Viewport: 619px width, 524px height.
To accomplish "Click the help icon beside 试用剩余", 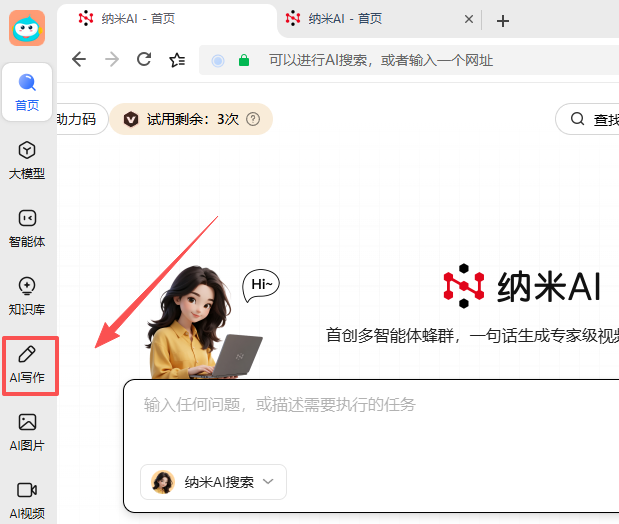I will (253, 119).
